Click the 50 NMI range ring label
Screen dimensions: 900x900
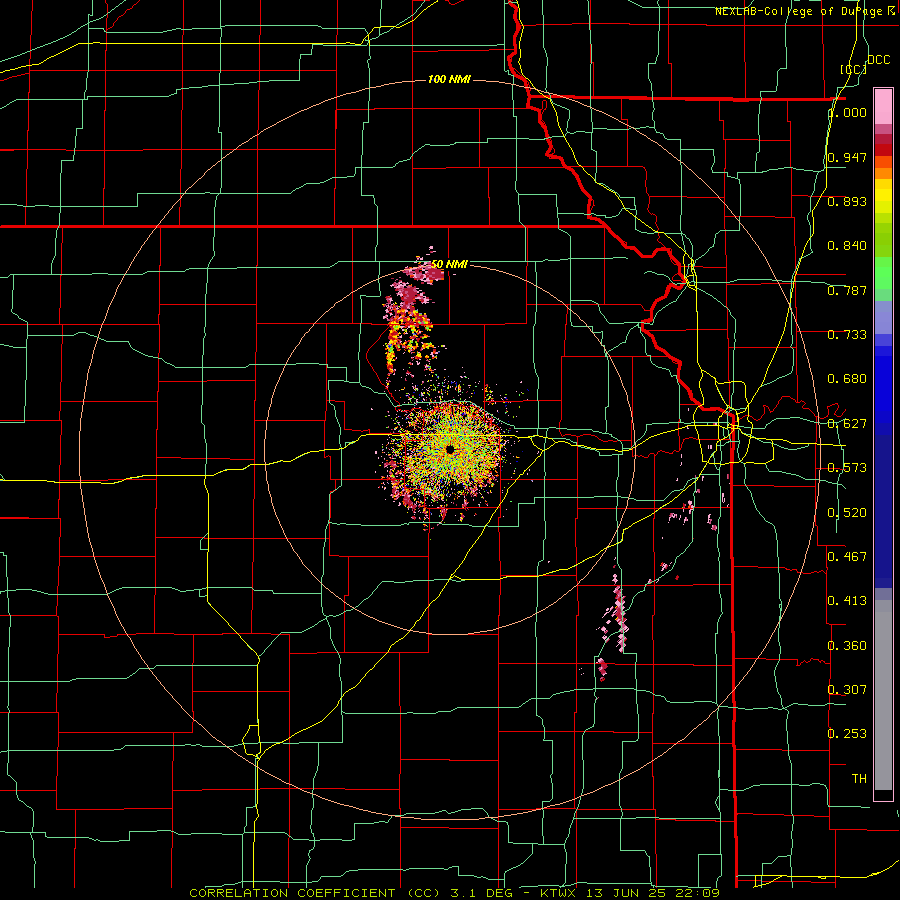coord(449,265)
